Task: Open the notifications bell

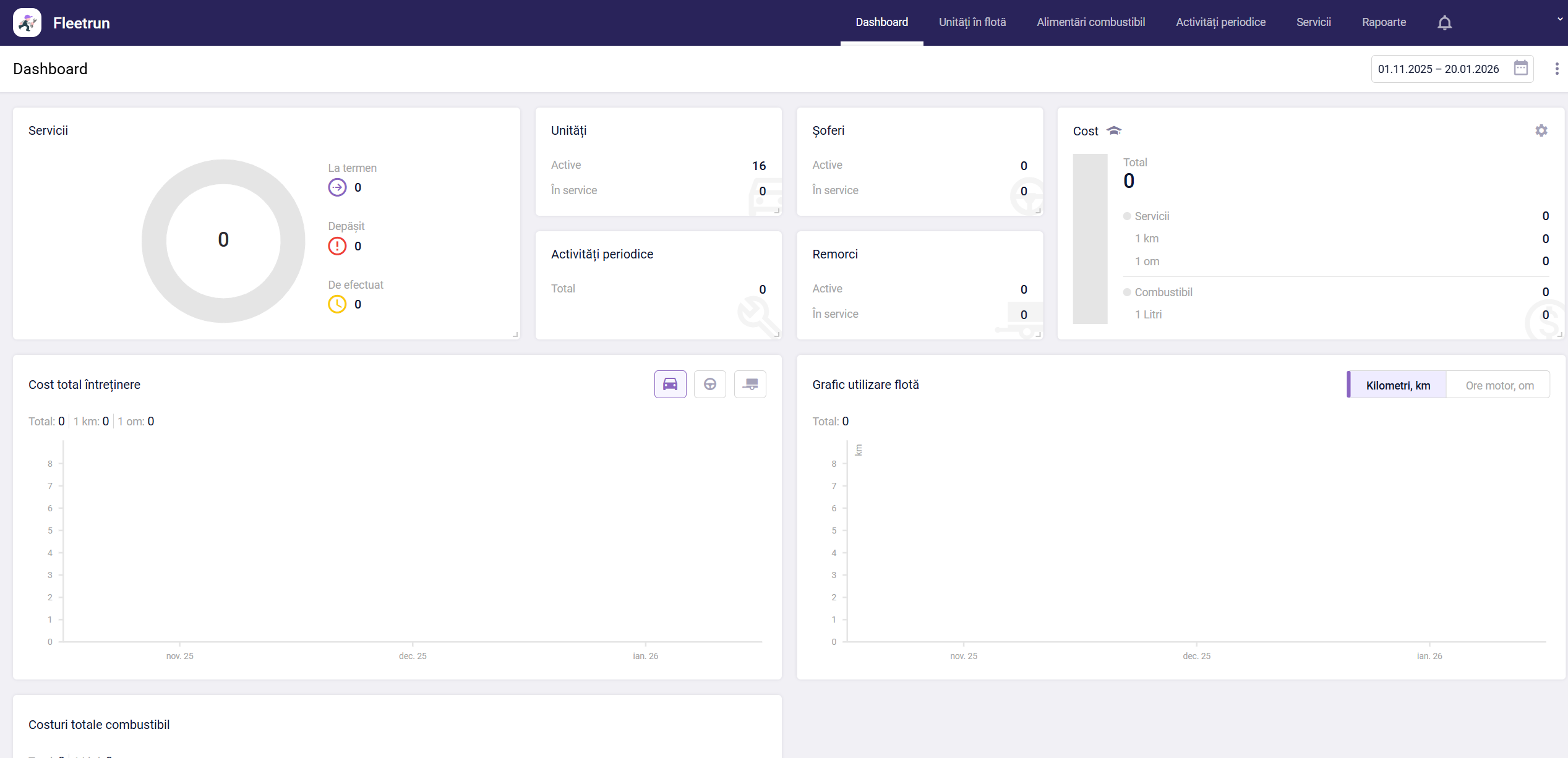Action: pyautogui.click(x=1444, y=23)
